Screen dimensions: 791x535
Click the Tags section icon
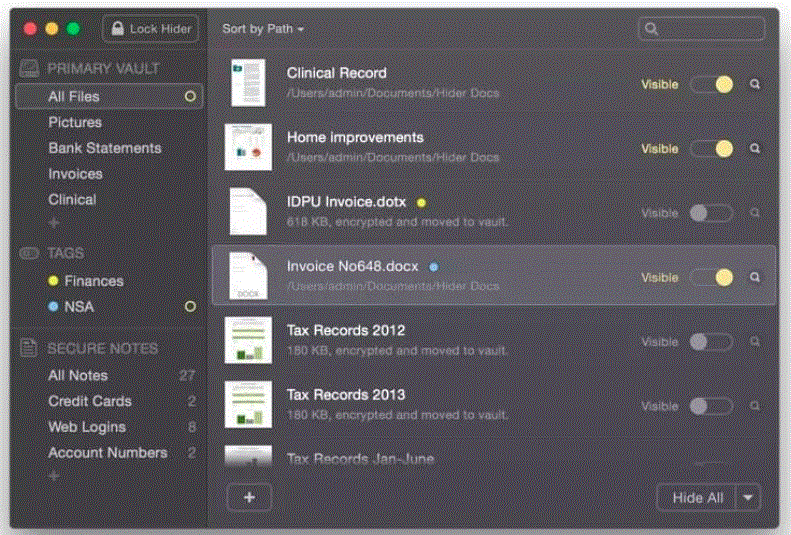tap(29, 253)
